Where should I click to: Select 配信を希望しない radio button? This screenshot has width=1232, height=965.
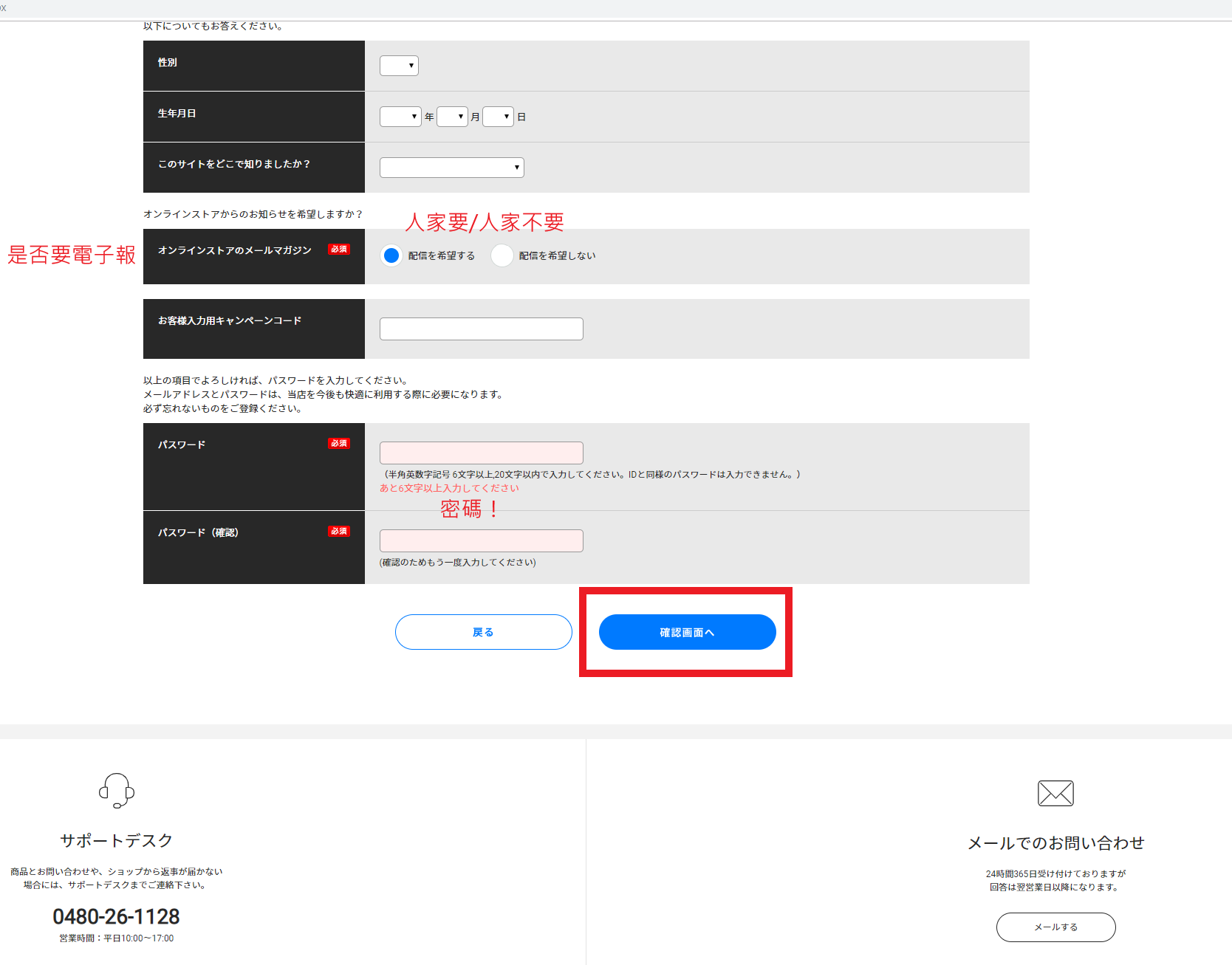pos(502,255)
